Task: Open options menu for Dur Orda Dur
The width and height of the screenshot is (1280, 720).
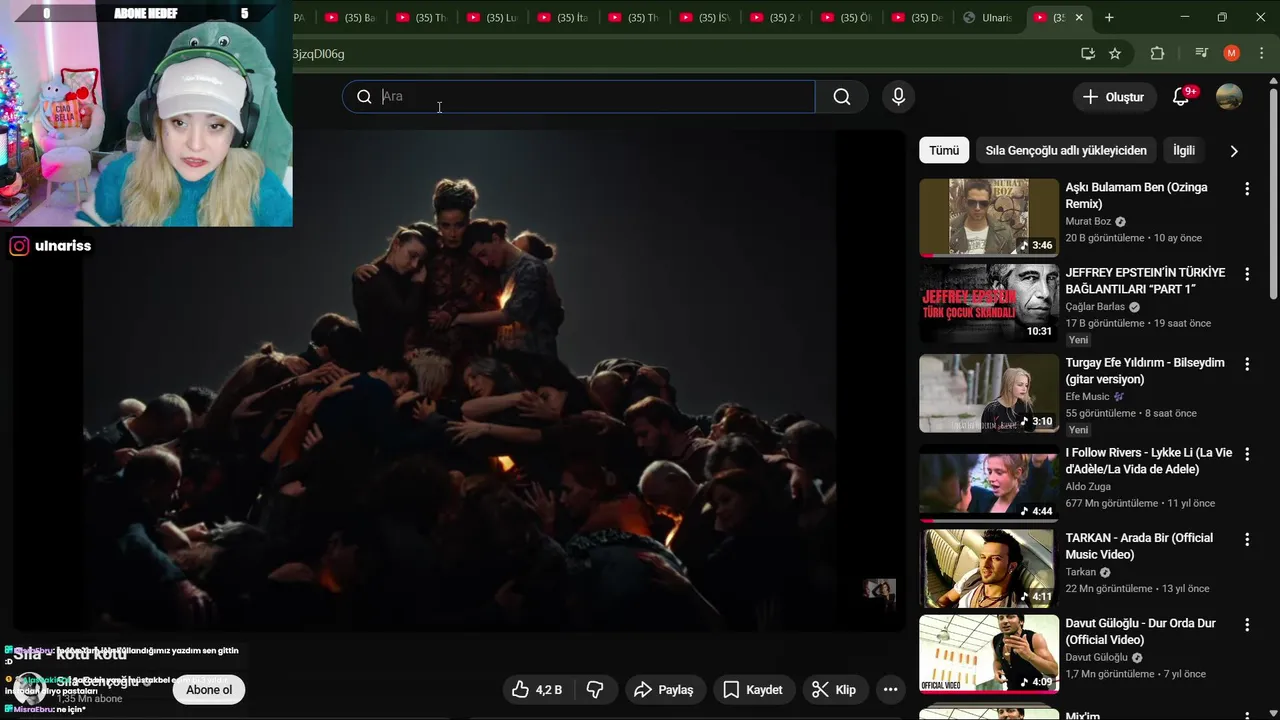Action: (x=1246, y=625)
